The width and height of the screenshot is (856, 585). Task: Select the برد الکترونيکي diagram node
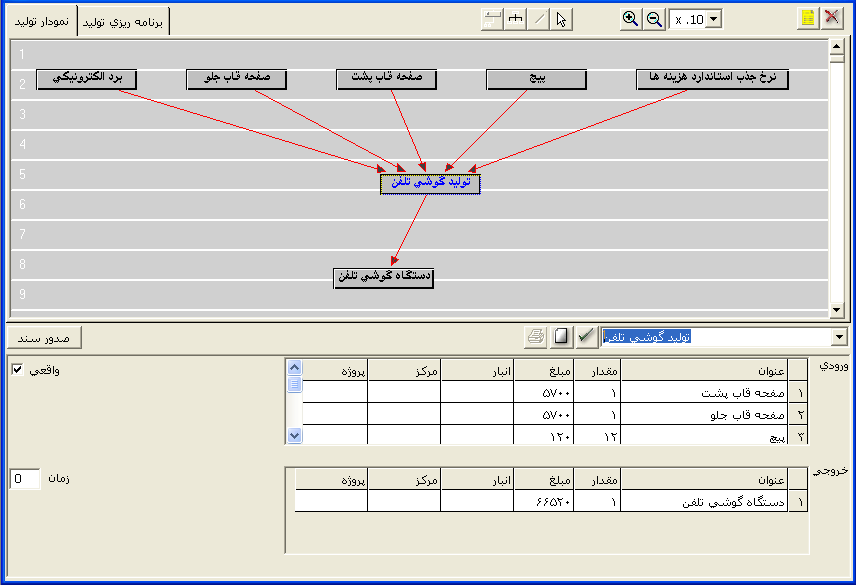click(86, 80)
